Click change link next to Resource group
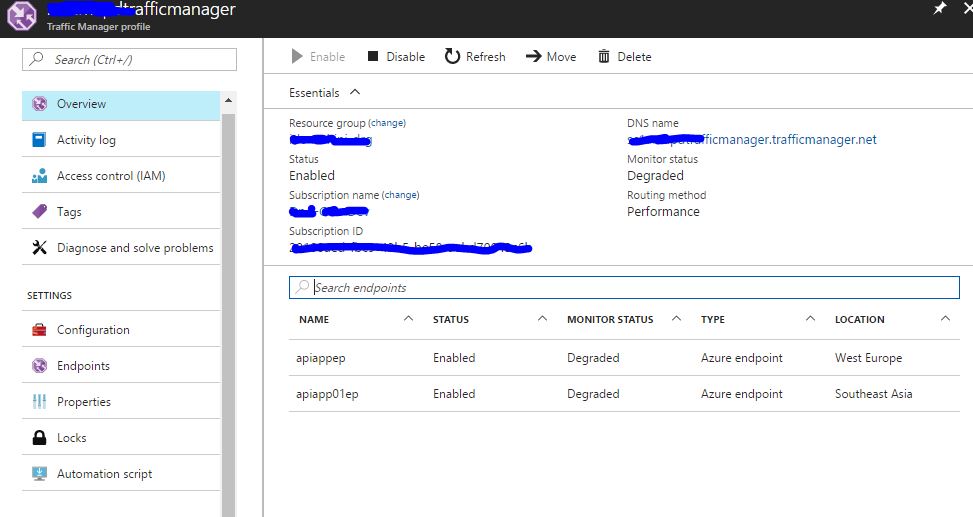The width and height of the screenshot is (973, 517). [x=387, y=123]
